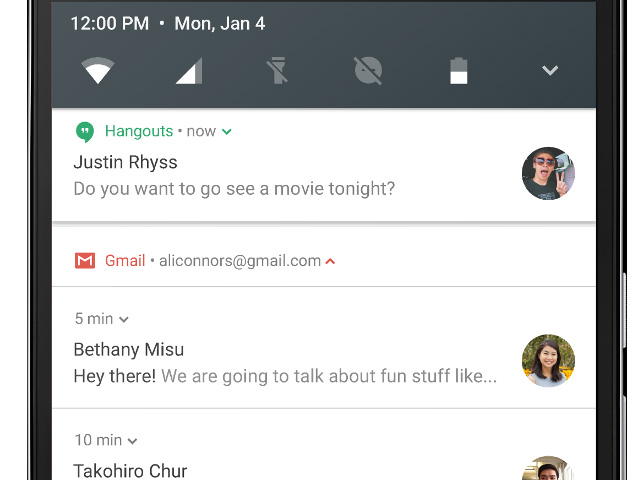Open Justin Rhyss avatar photo

pos(548,173)
